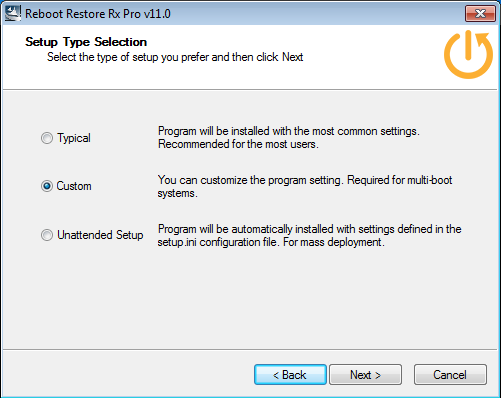This screenshot has width=501, height=398.
Task: Click the installer icon in the title bar
Action: tap(13, 14)
